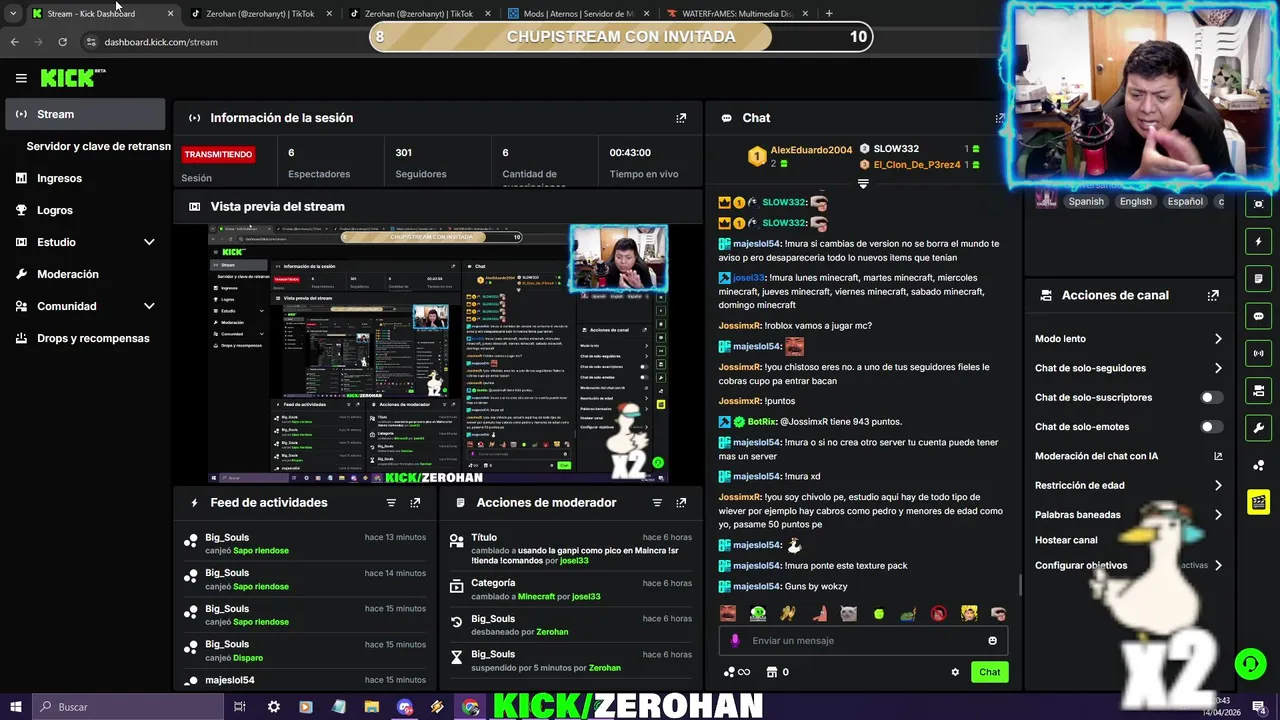Select the lightning bolt icon in right sidebar
This screenshot has height=720, width=1280.
pos(1258,241)
